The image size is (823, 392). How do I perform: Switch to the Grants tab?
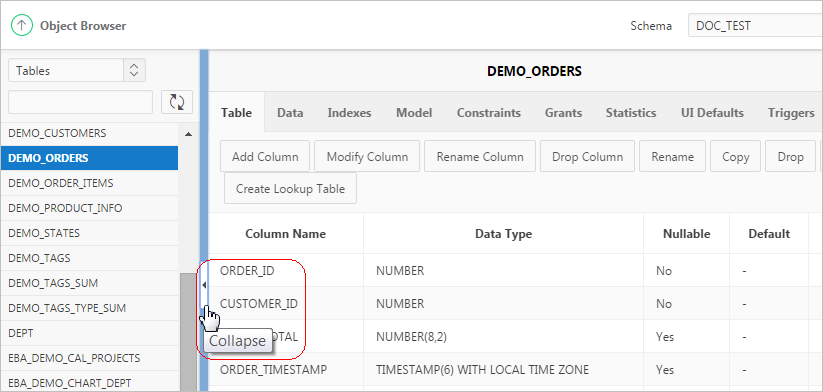(563, 113)
